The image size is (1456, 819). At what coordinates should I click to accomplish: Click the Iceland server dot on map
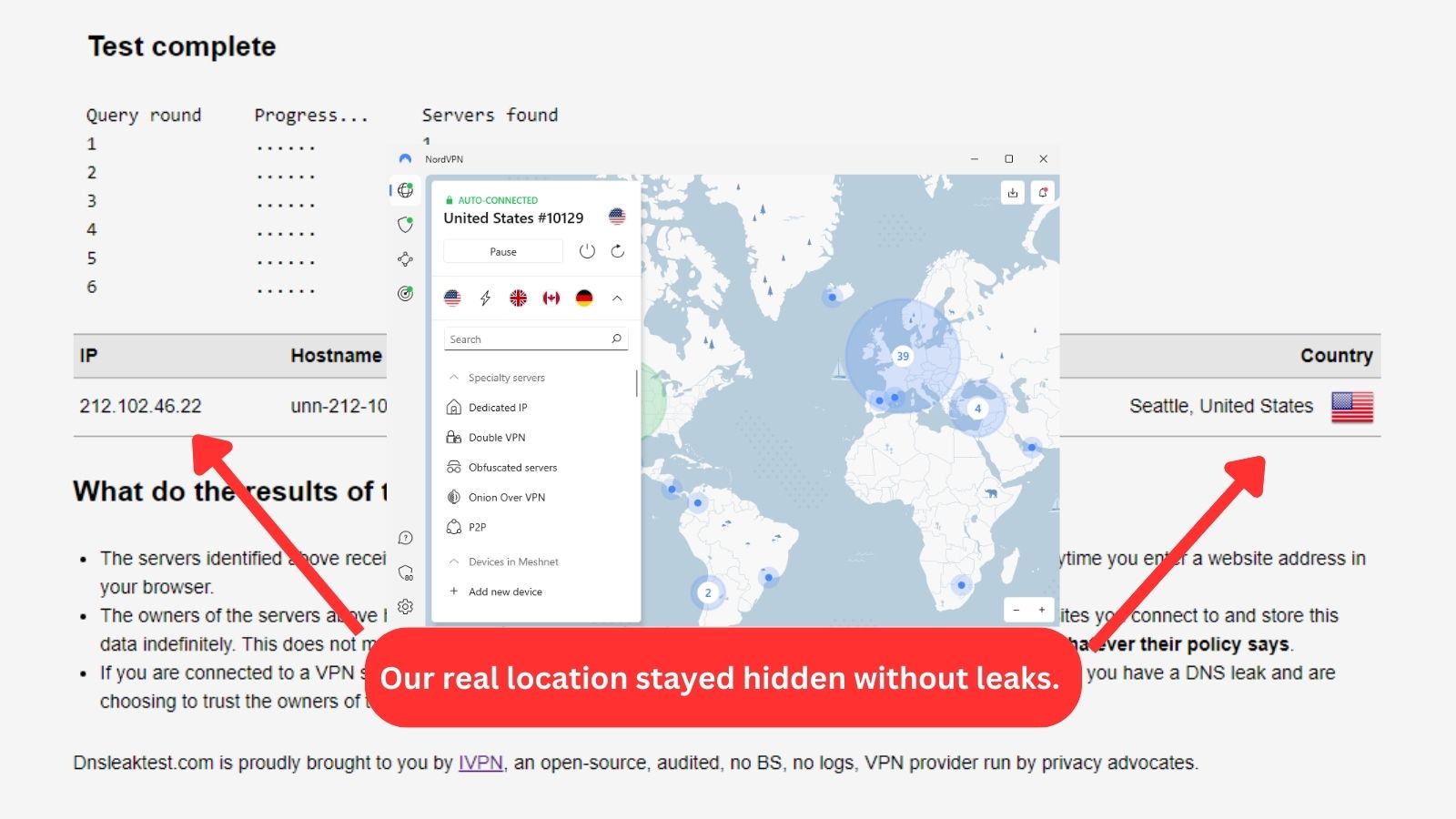(832, 297)
